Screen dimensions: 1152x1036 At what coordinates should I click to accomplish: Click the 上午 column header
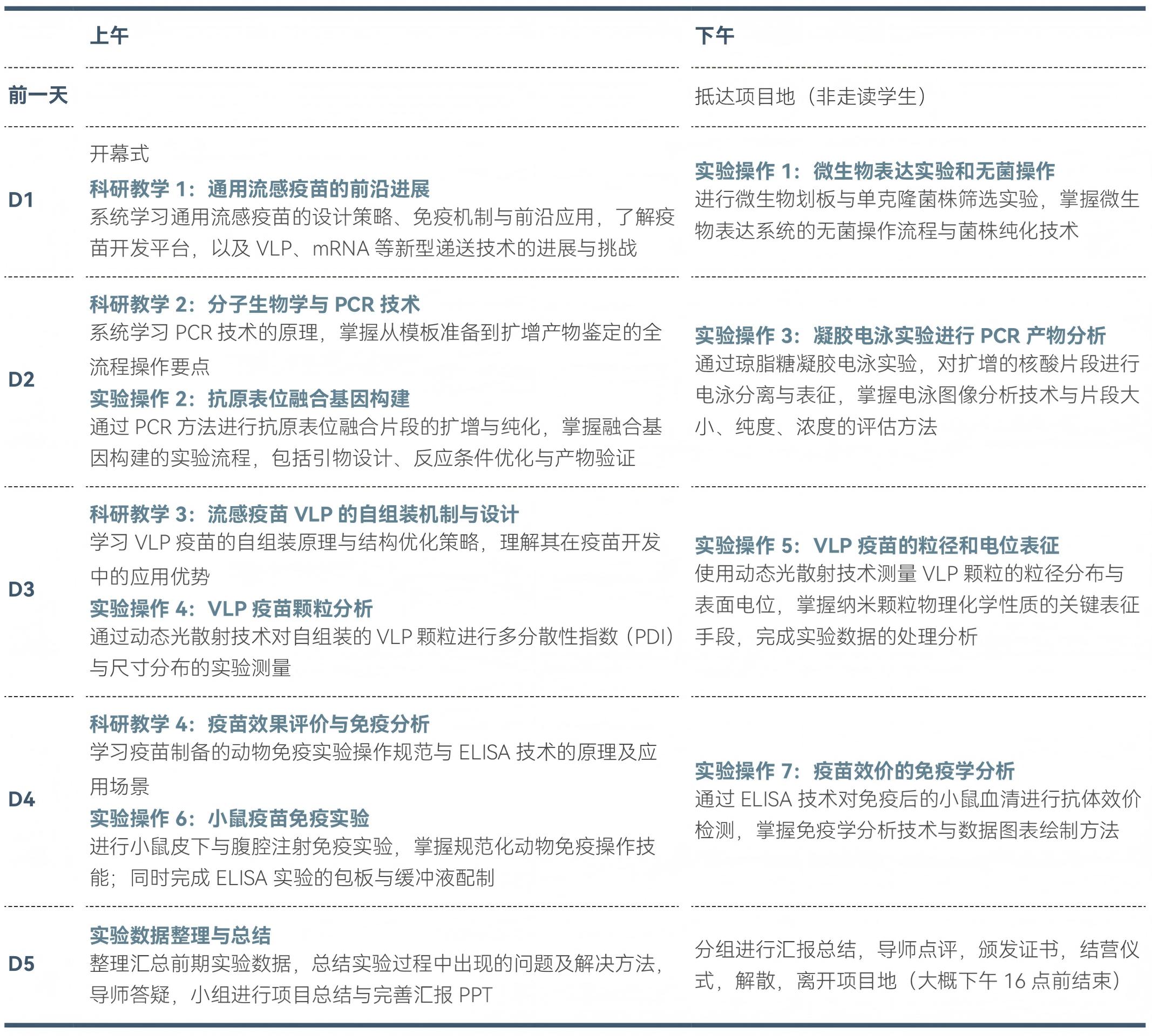110,35
